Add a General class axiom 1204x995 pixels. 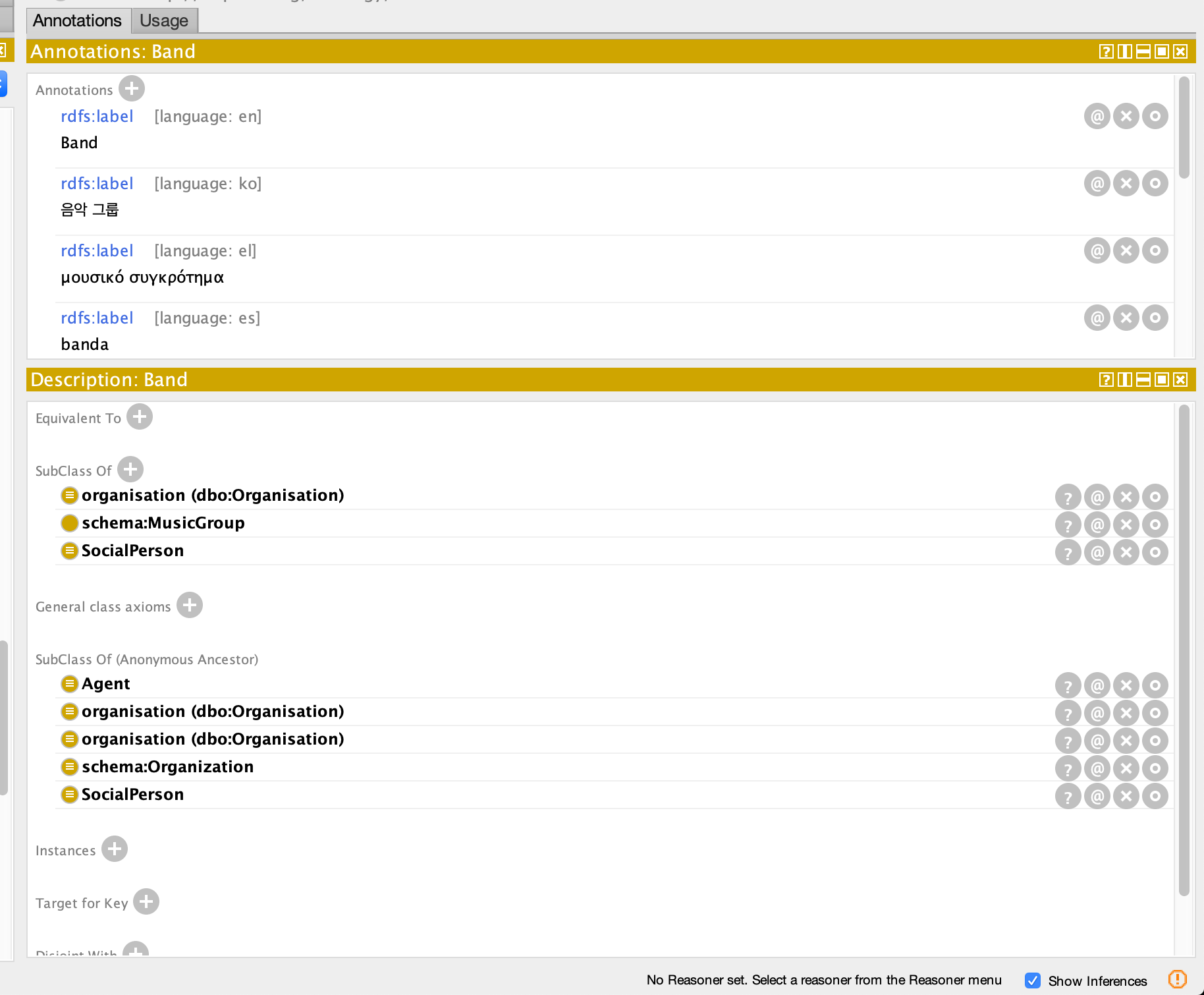(189, 605)
